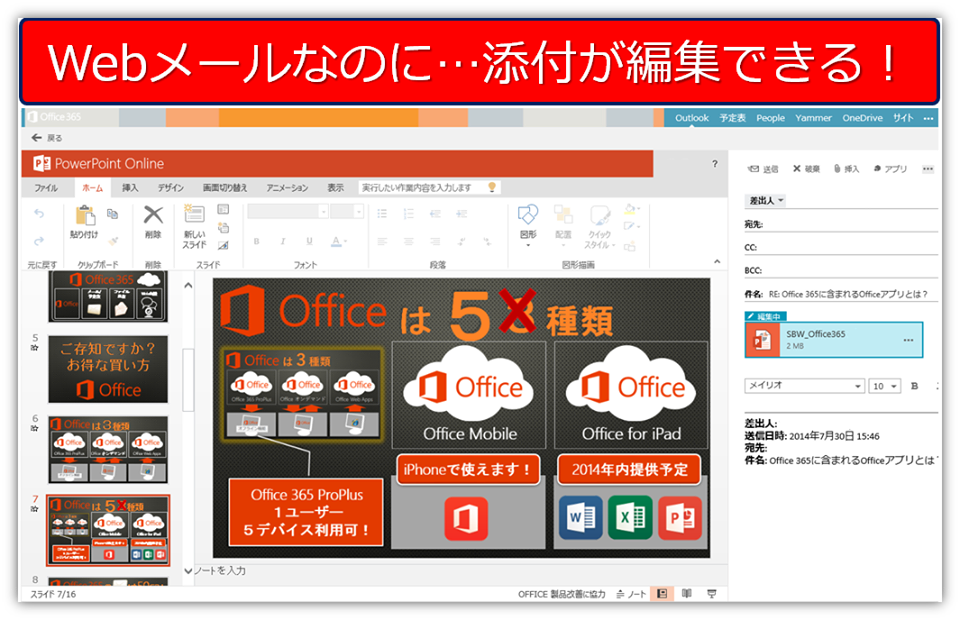The width and height of the screenshot is (960, 620).
Task: Collapse the ribbon with the chevron
Action: 717,262
